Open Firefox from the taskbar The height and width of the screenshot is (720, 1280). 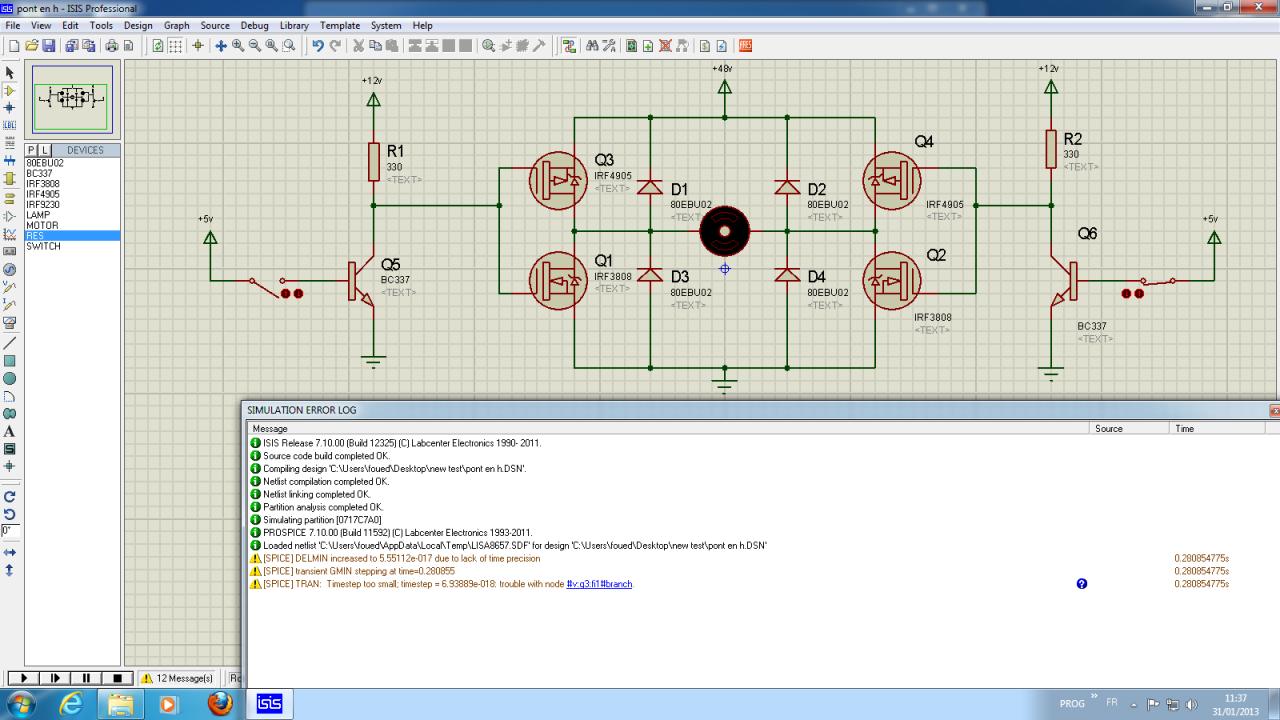coord(220,704)
